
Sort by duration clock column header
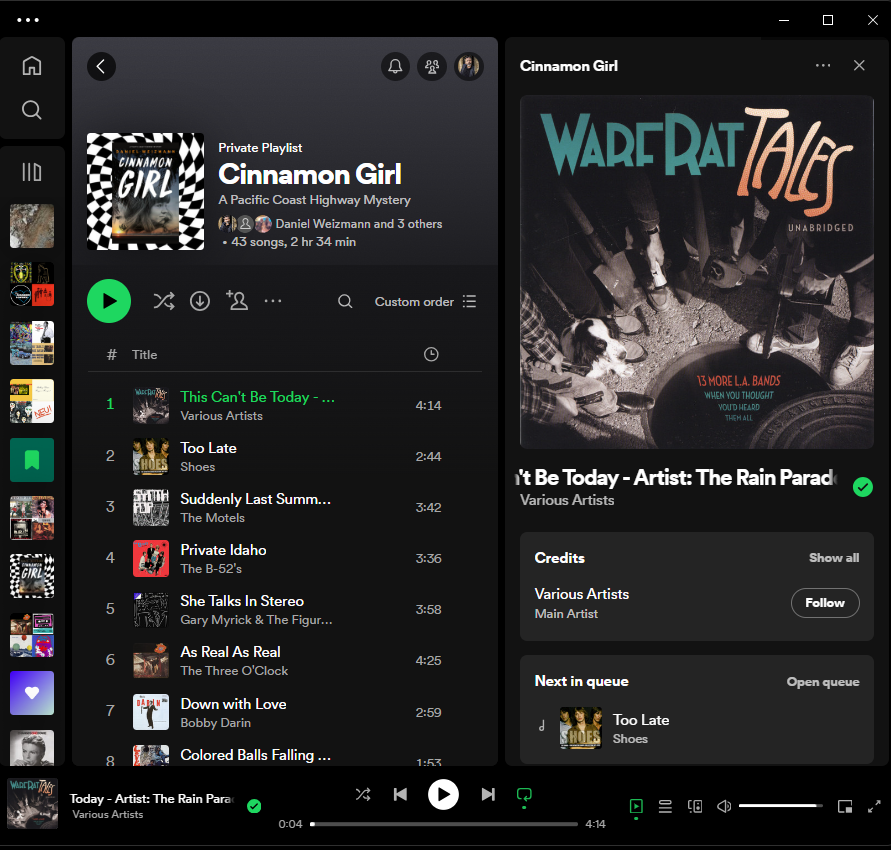click(x=431, y=355)
